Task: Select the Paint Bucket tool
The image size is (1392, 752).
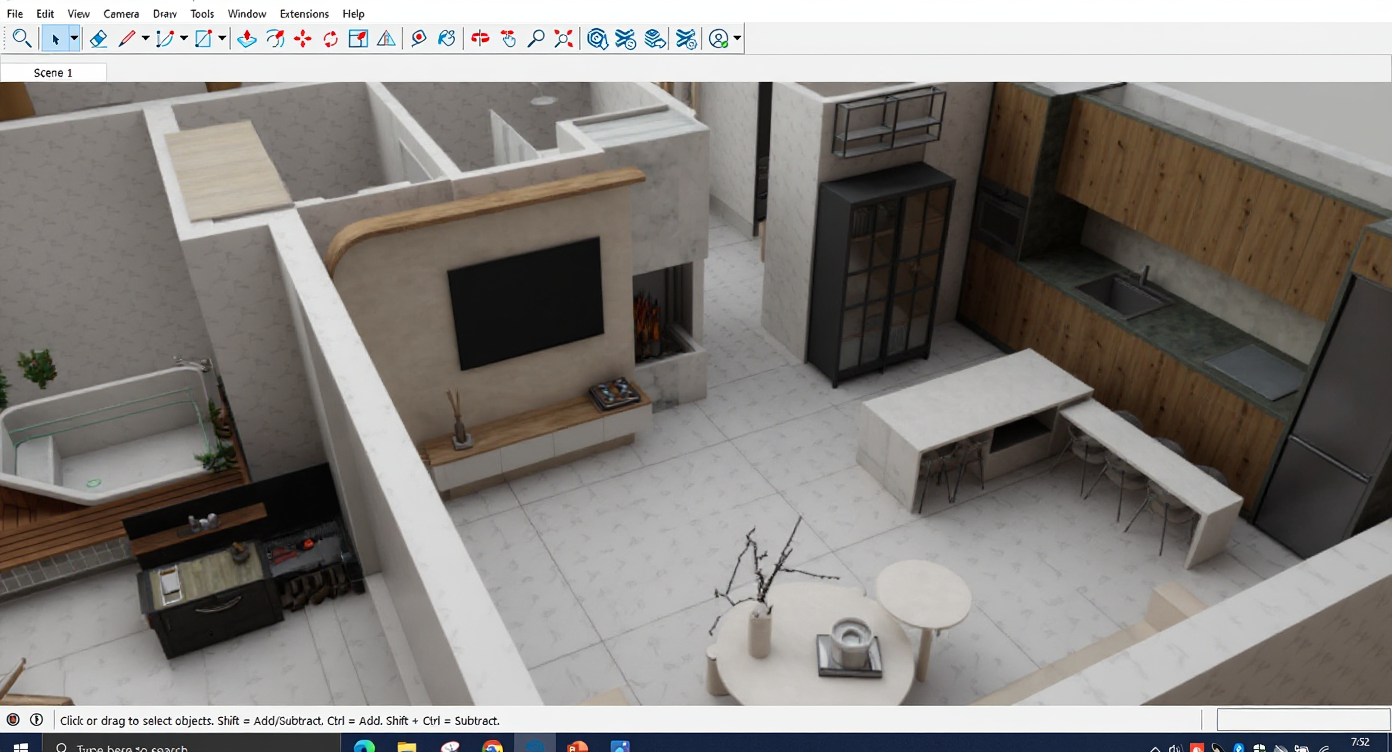Action: pyautogui.click(x=447, y=39)
